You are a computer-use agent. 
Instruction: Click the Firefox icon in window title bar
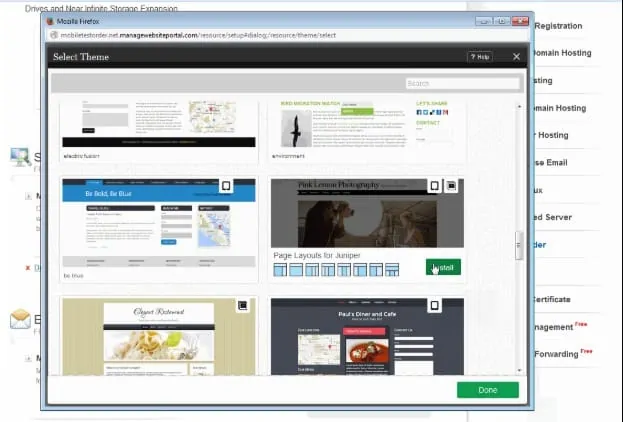pyautogui.click(x=52, y=19)
